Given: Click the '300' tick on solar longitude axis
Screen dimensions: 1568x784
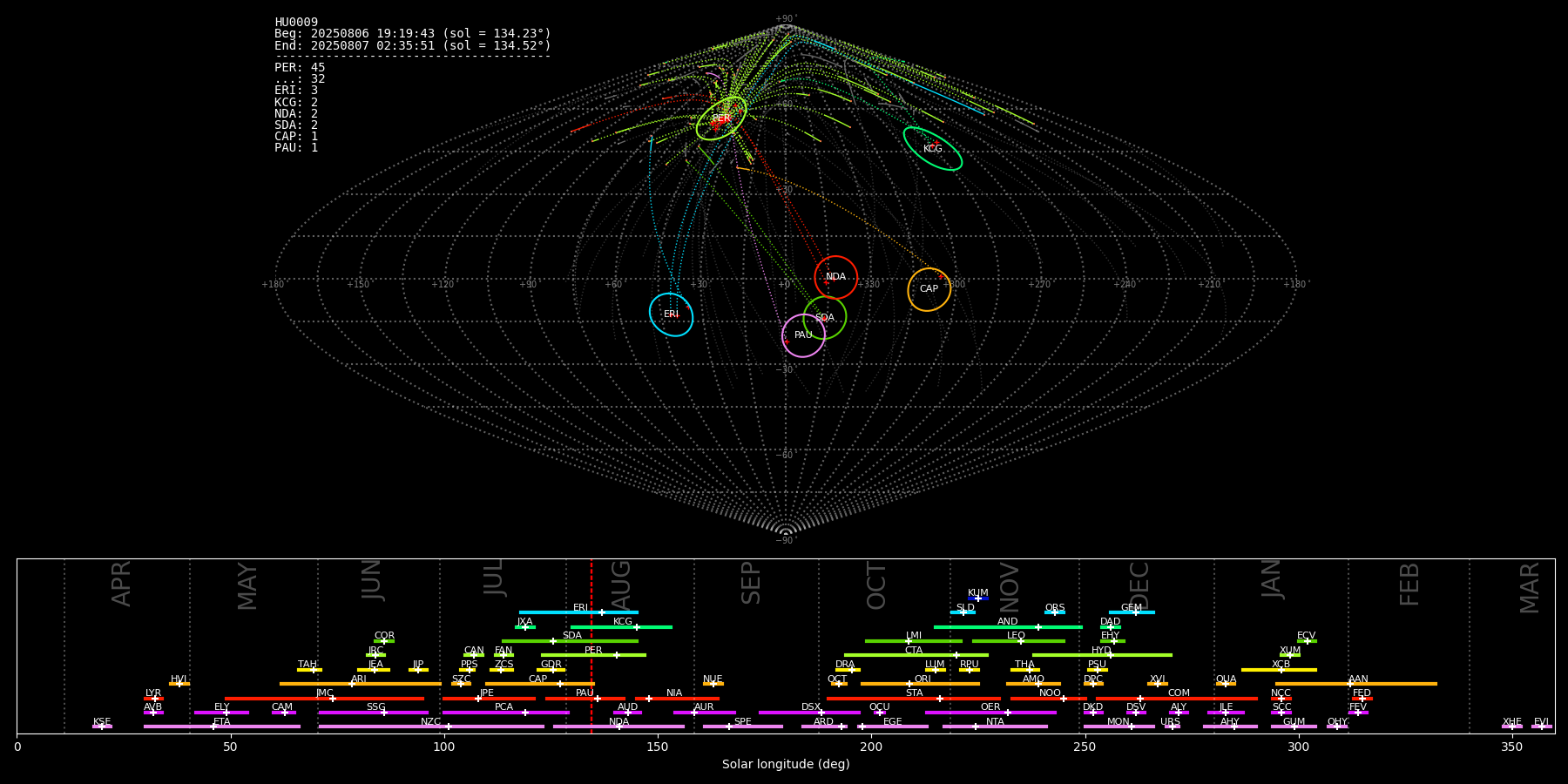Looking at the screenshot, I should coord(1298,747).
